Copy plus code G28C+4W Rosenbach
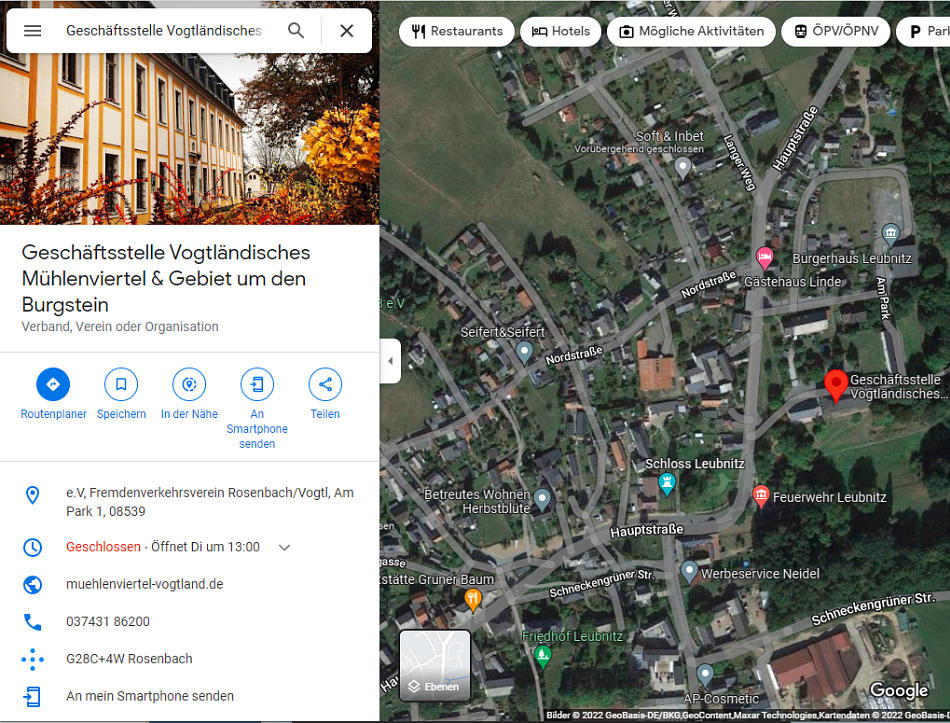950x723 pixels. [x=129, y=659]
